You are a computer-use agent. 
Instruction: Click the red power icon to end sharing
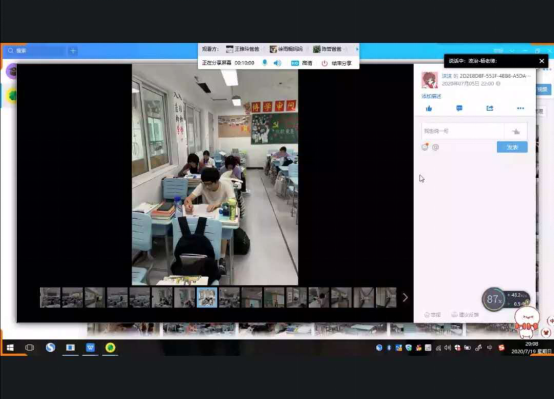point(324,63)
